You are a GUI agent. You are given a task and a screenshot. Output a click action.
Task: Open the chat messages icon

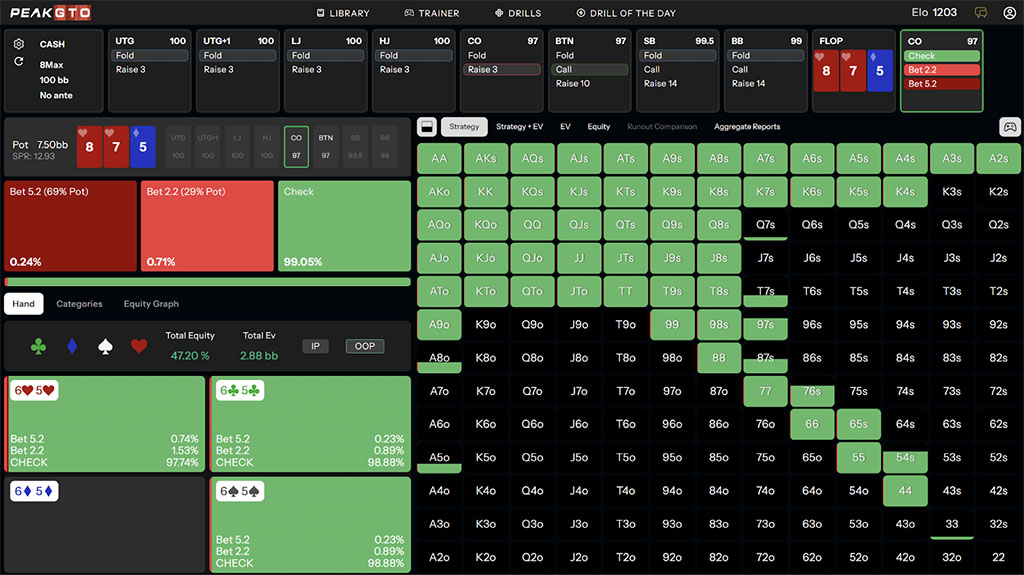981,13
